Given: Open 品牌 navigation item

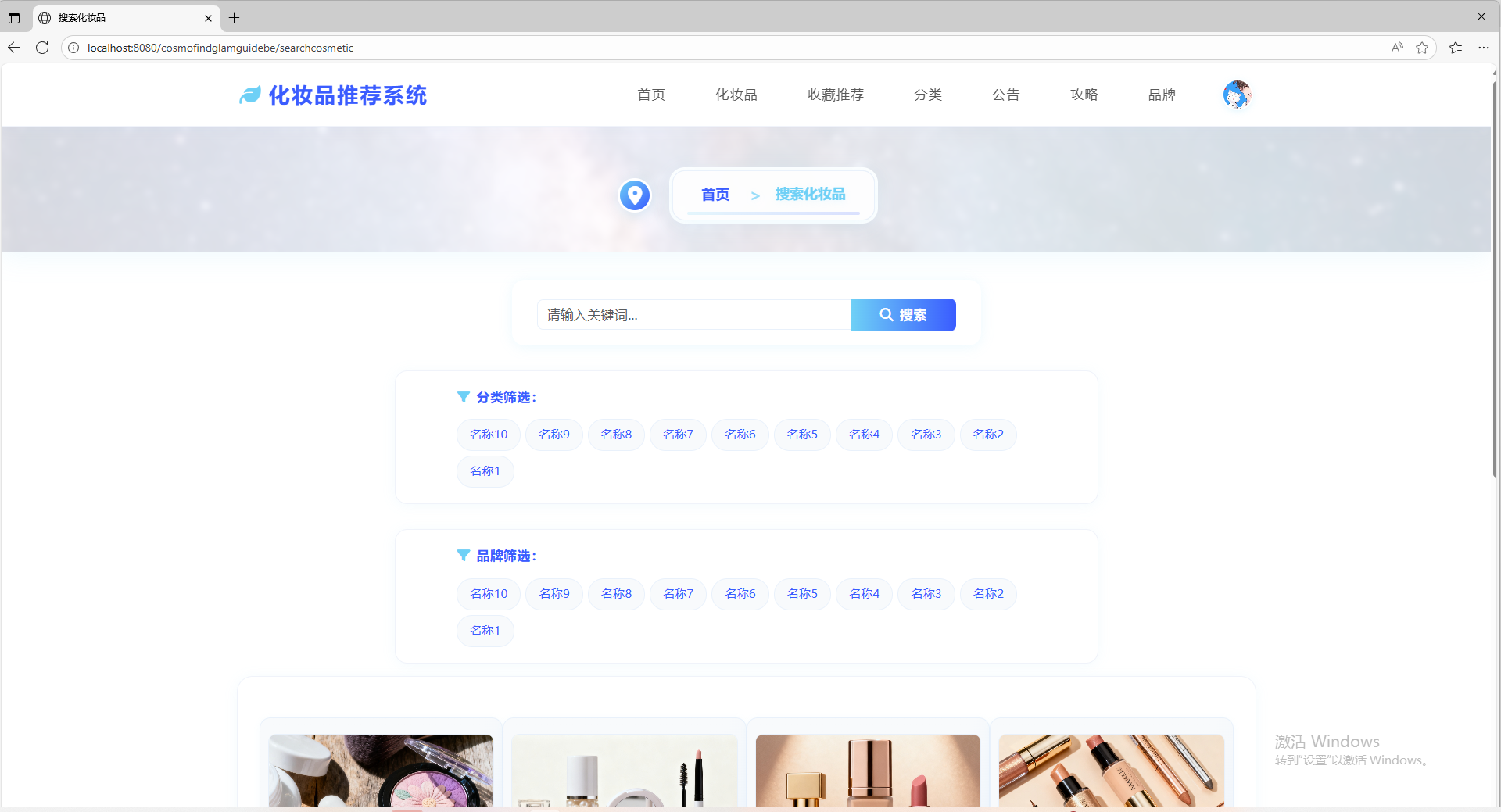Looking at the screenshot, I should click(x=1162, y=95).
